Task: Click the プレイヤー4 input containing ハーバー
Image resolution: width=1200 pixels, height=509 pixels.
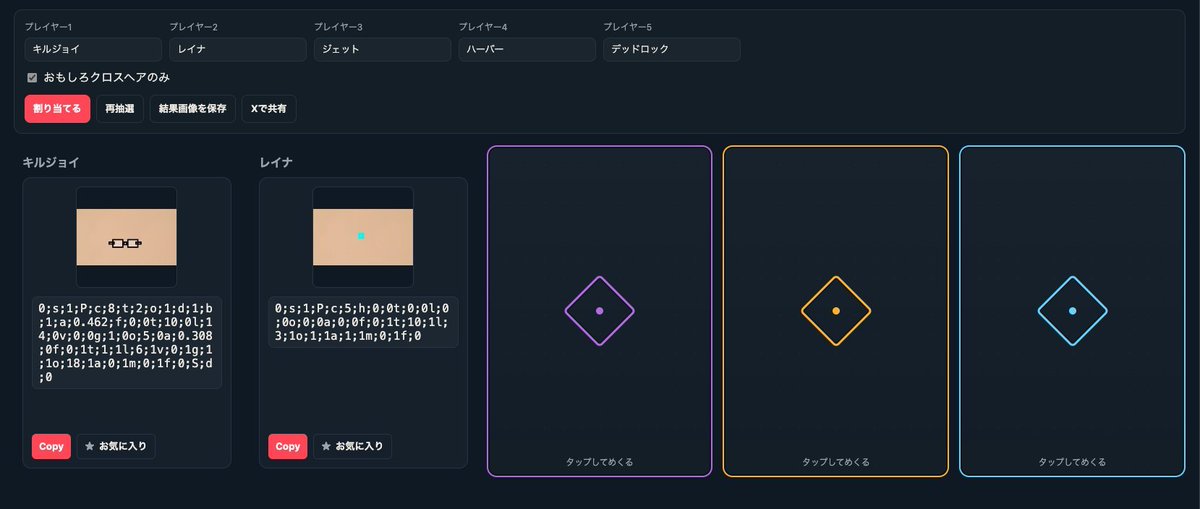Action: [x=527, y=49]
